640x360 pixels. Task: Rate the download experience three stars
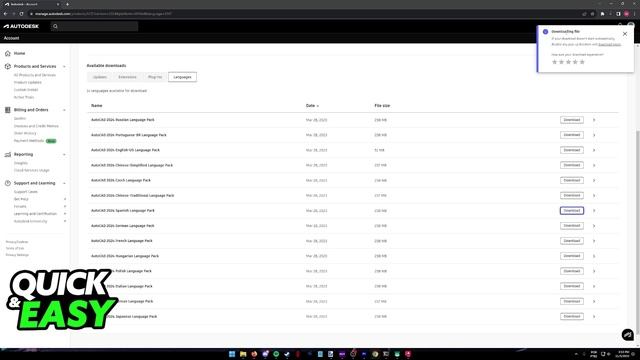[x=568, y=62]
